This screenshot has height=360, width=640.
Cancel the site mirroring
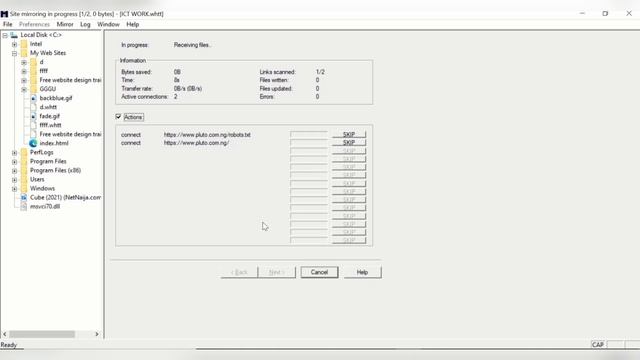click(x=319, y=272)
